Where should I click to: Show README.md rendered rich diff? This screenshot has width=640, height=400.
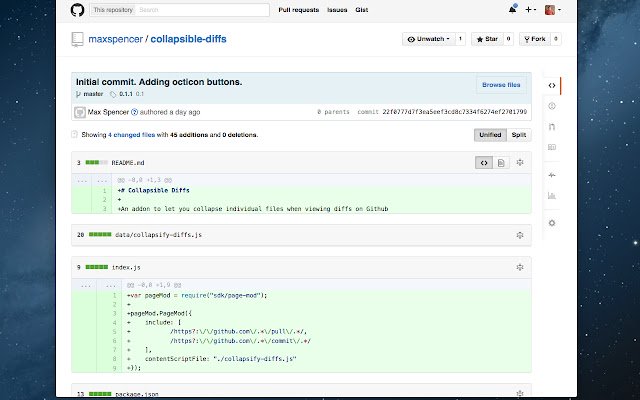501,163
